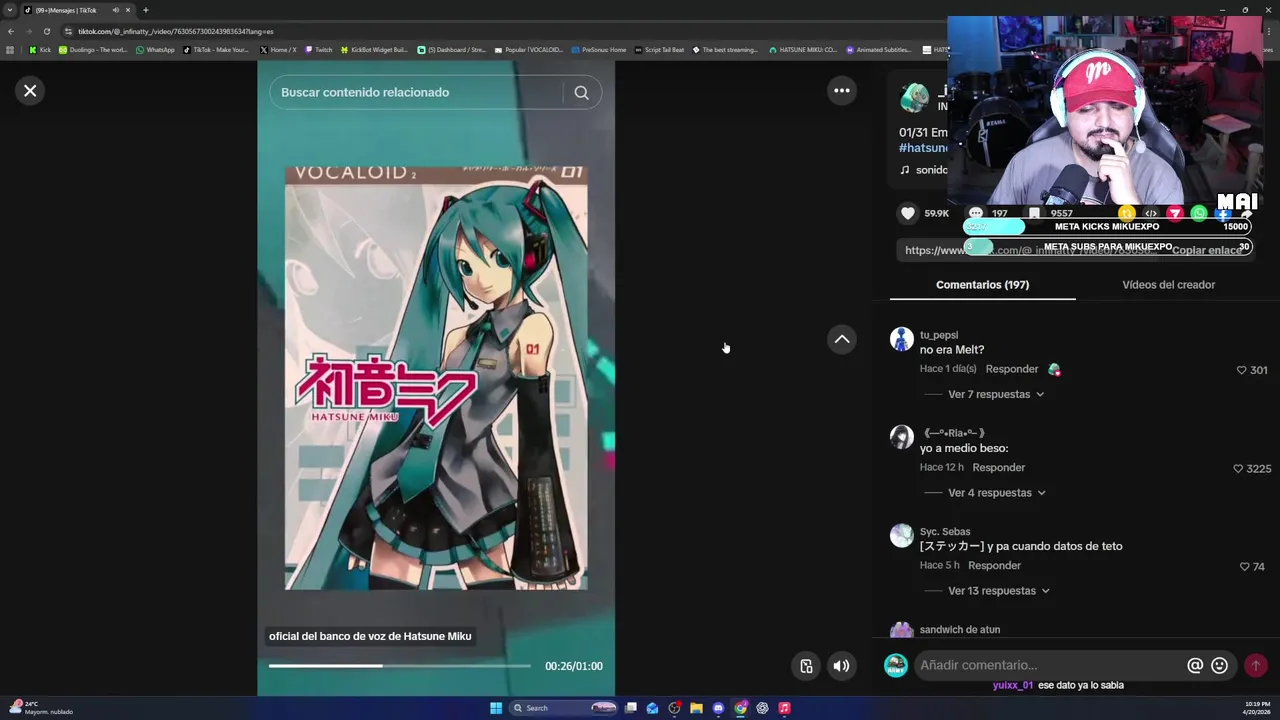Go back with the browser back arrow

tap(11, 31)
